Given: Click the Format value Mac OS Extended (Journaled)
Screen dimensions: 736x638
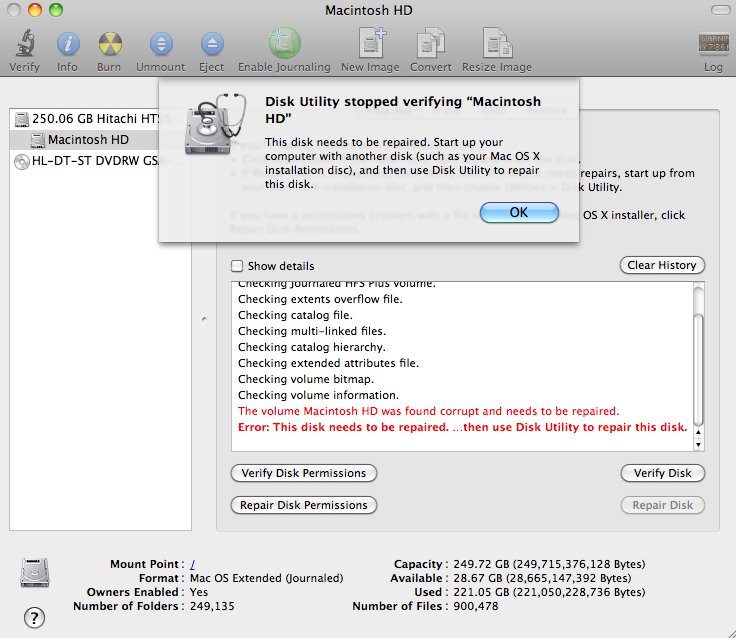Looking at the screenshot, I should coord(266,578).
